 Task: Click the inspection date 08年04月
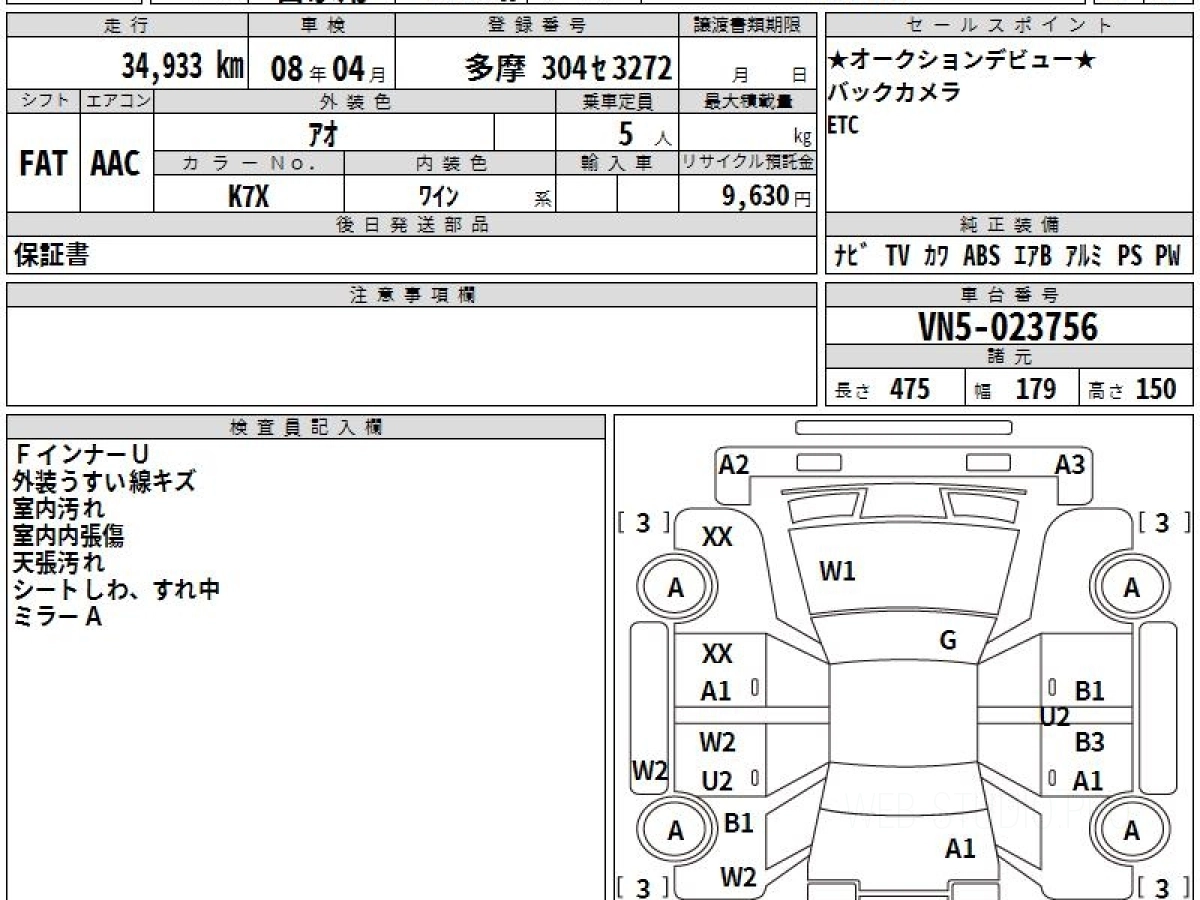[x=328, y=69]
